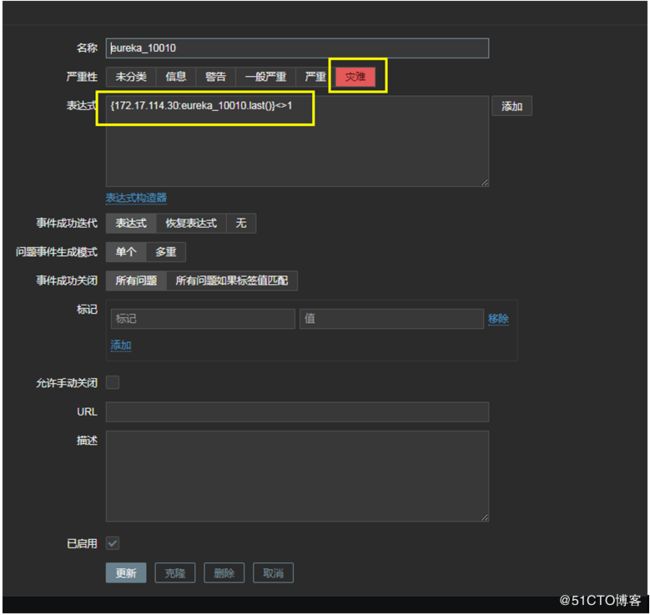This screenshot has width=650, height=615.
Task: Set 事件成功迭代 to 恢复表达式
Action: pyautogui.click(x=191, y=223)
